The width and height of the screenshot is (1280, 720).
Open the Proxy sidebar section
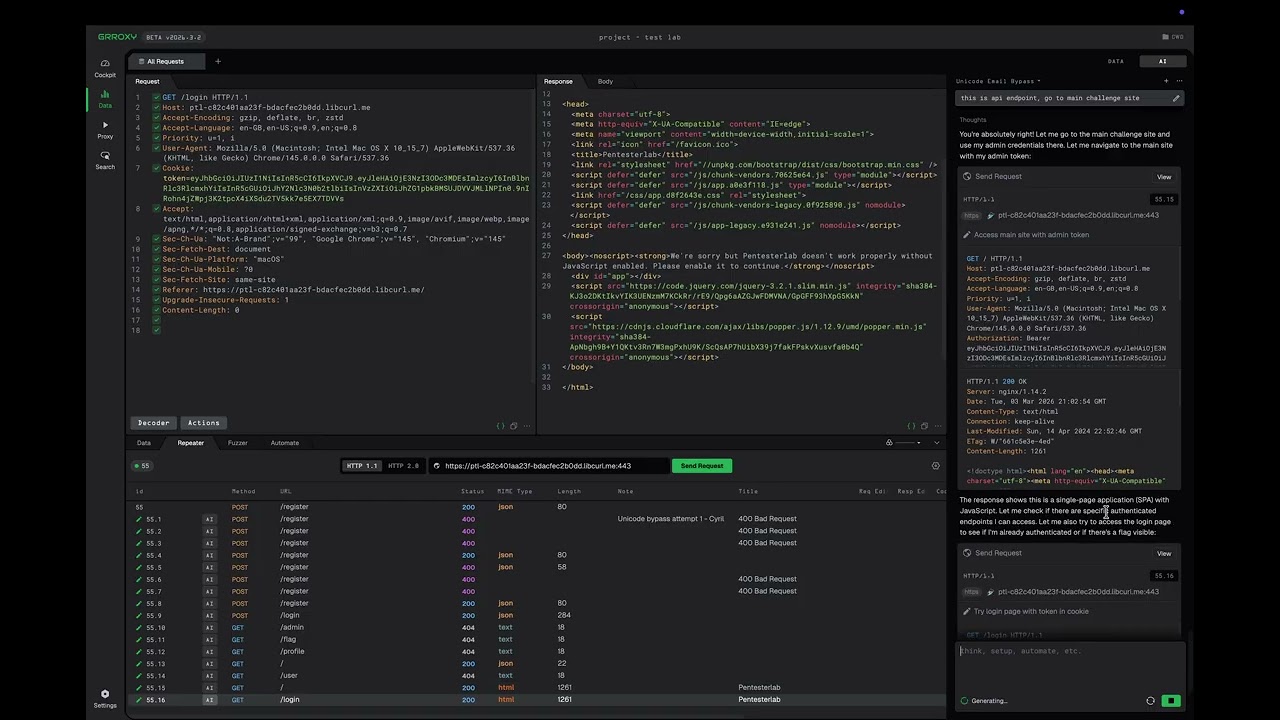pos(105,130)
